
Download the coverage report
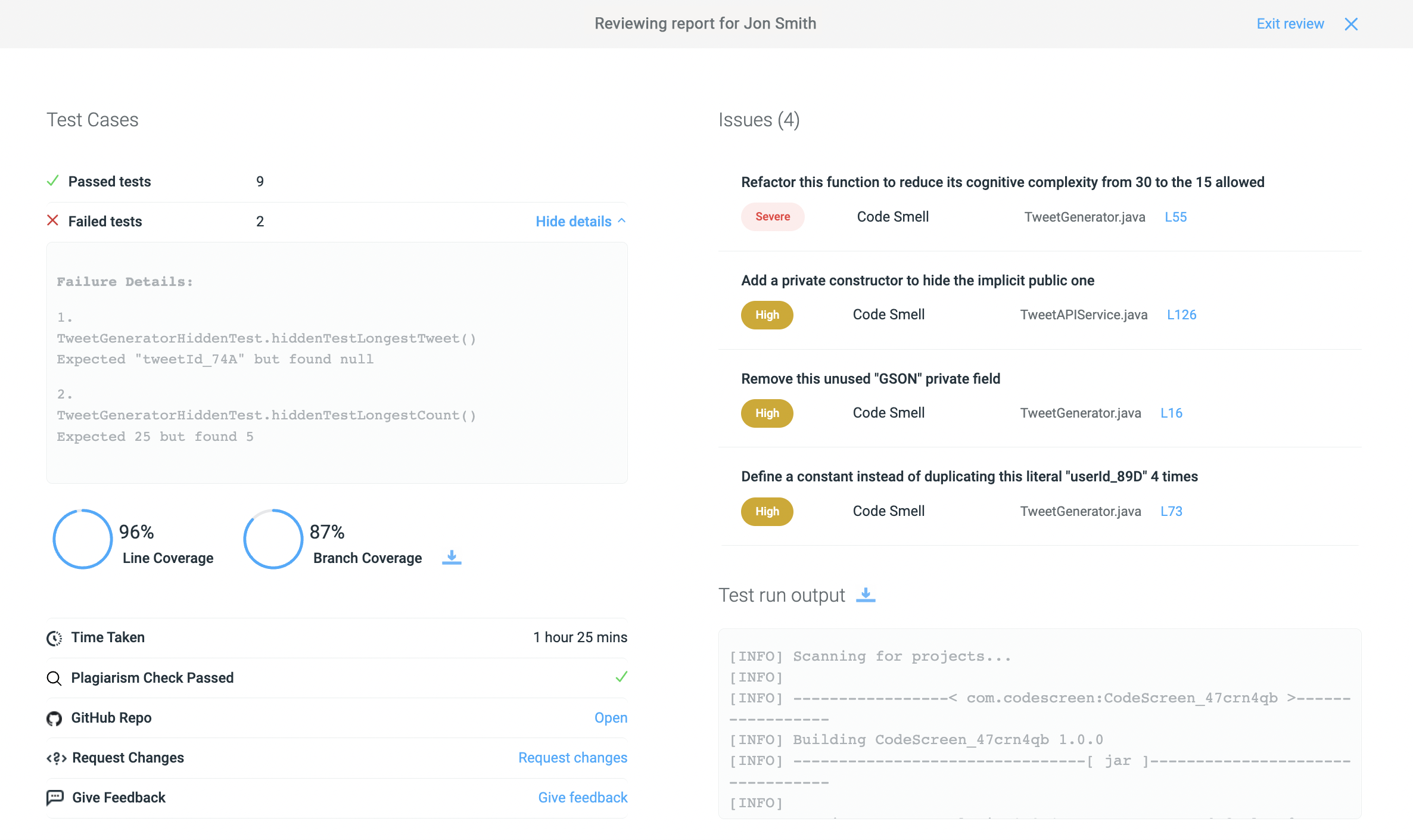pos(452,558)
